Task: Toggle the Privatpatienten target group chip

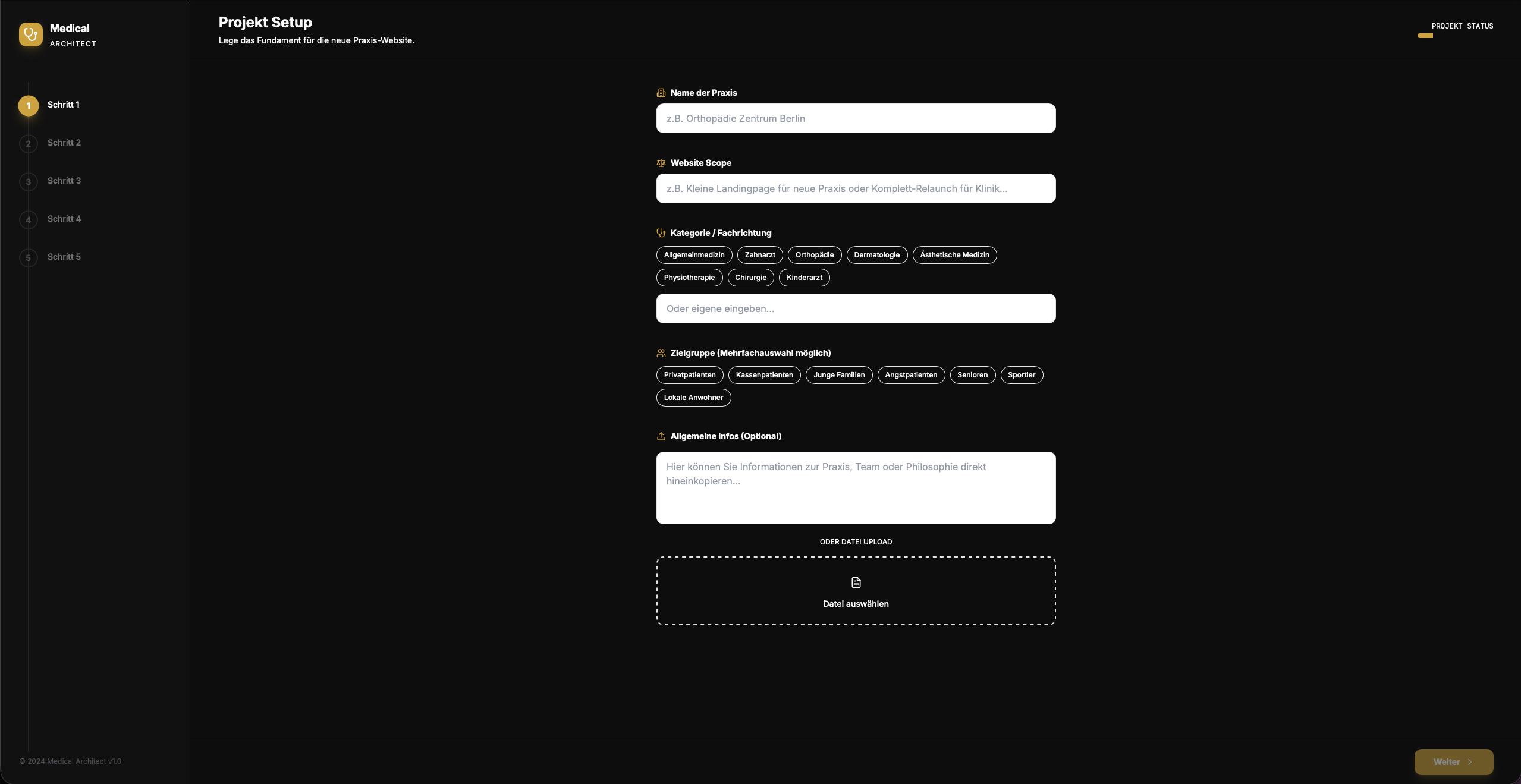Action: 689,375
